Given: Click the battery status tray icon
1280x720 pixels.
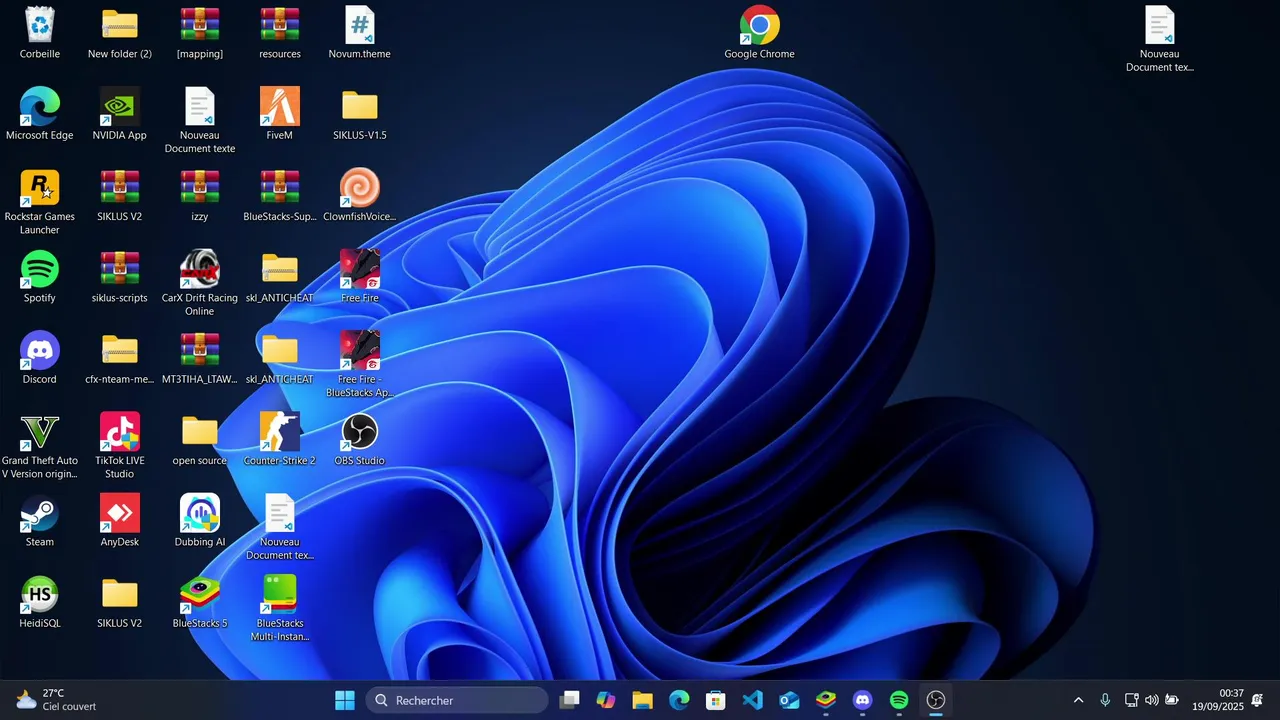Looking at the screenshot, I should coord(1172,700).
